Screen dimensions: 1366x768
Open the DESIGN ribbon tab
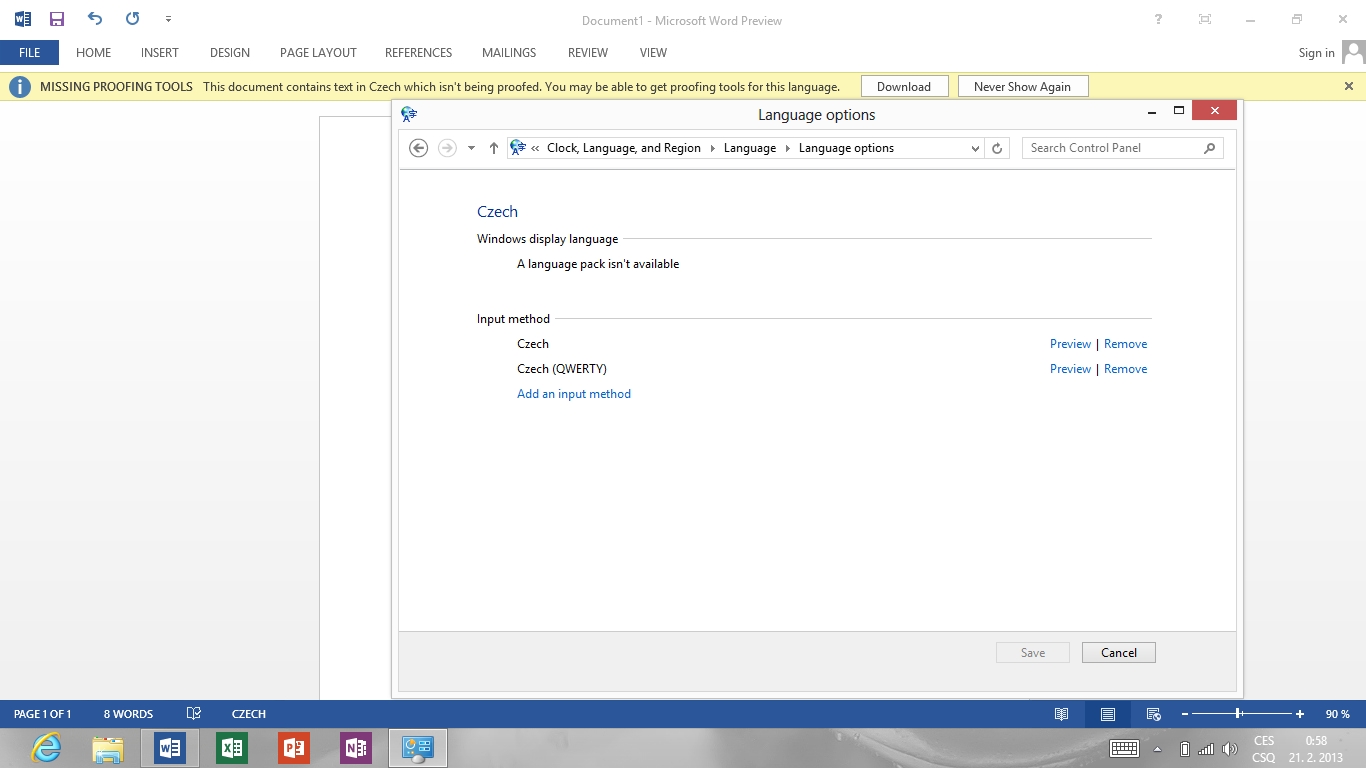(x=230, y=53)
